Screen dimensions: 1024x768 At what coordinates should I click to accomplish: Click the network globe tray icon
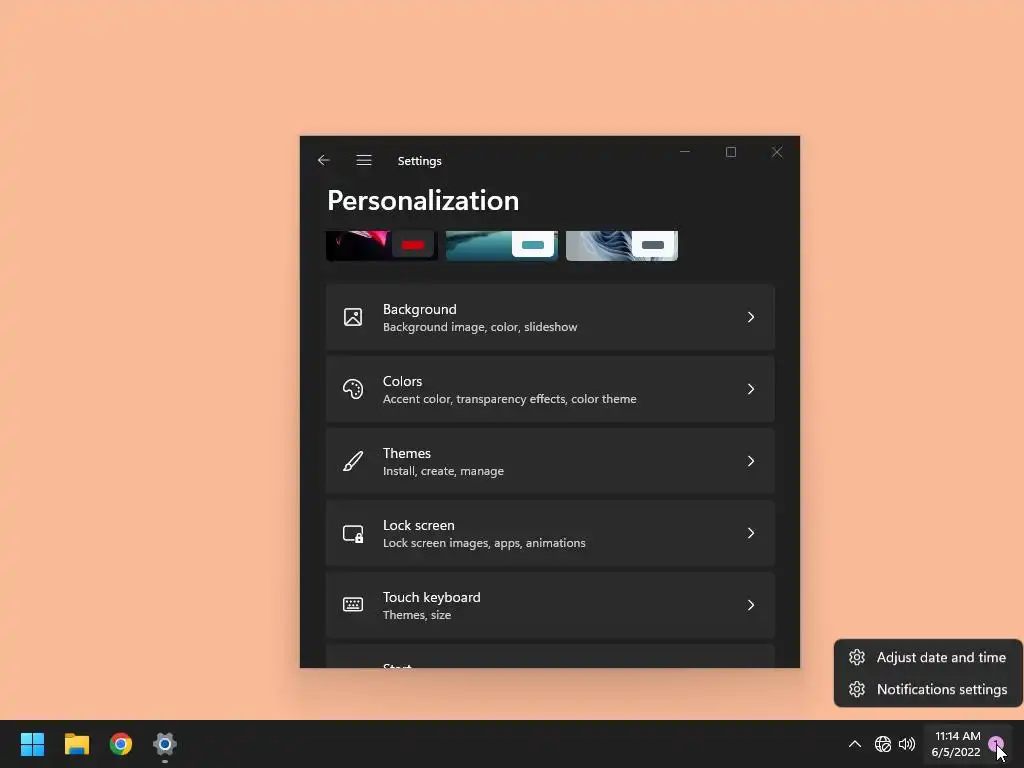[882, 744]
